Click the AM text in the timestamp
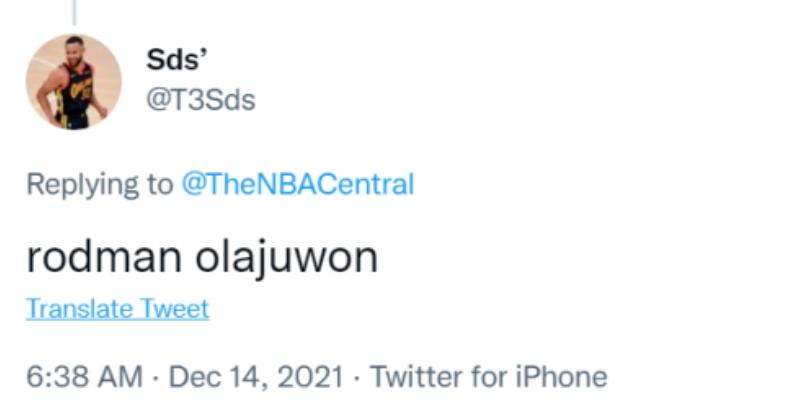 coord(122,377)
